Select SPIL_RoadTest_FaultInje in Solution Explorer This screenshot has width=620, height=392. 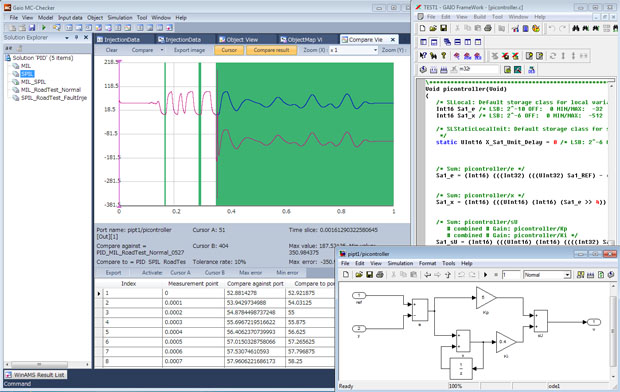(54, 98)
